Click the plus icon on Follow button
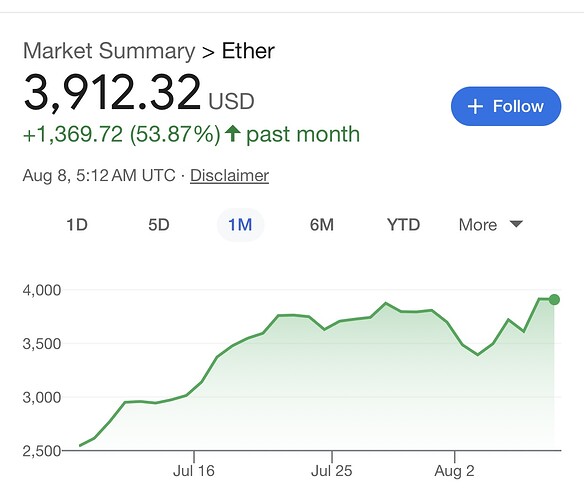Viewport: 584px width, 500px height. click(x=475, y=107)
